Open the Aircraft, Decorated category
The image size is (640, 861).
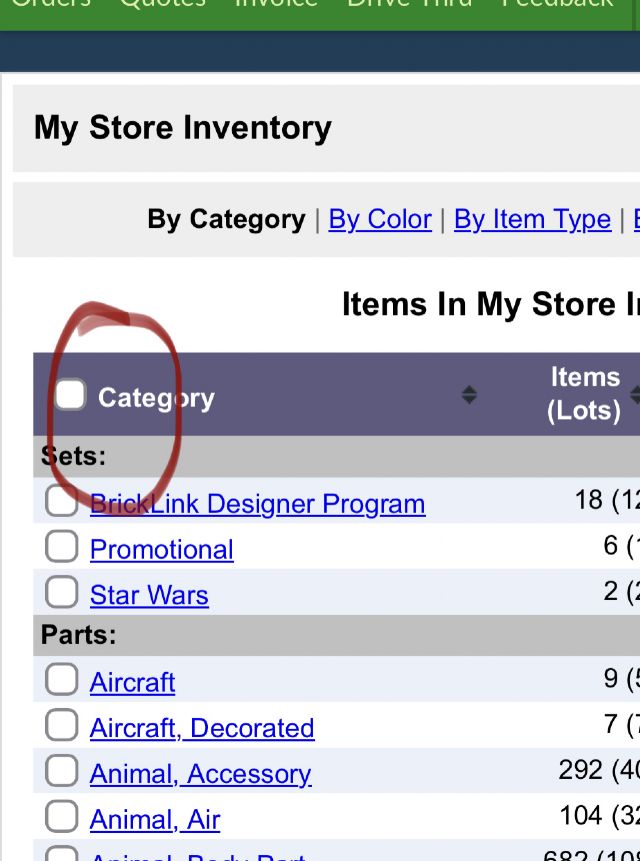pos(202,728)
